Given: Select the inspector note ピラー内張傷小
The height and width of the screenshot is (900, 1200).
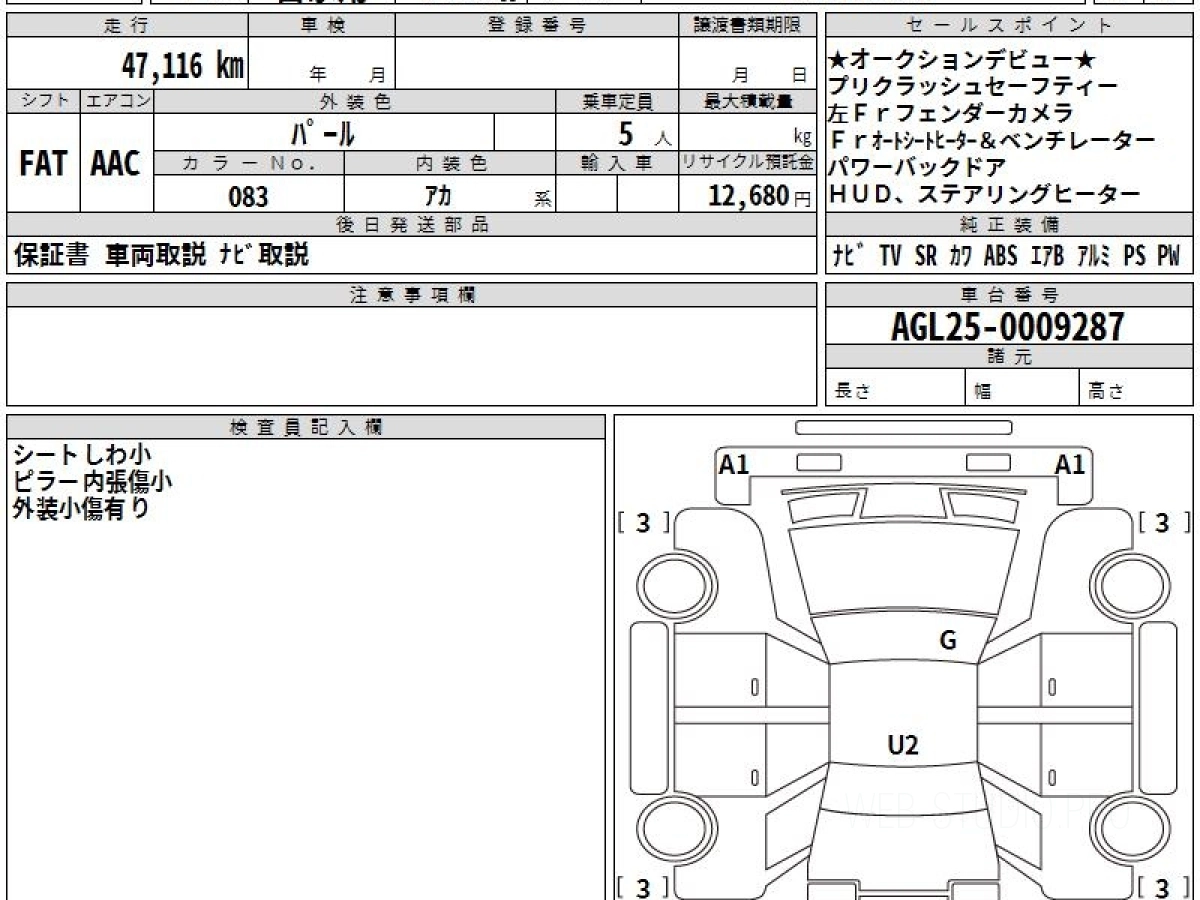Looking at the screenshot, I should coord(93,481).
